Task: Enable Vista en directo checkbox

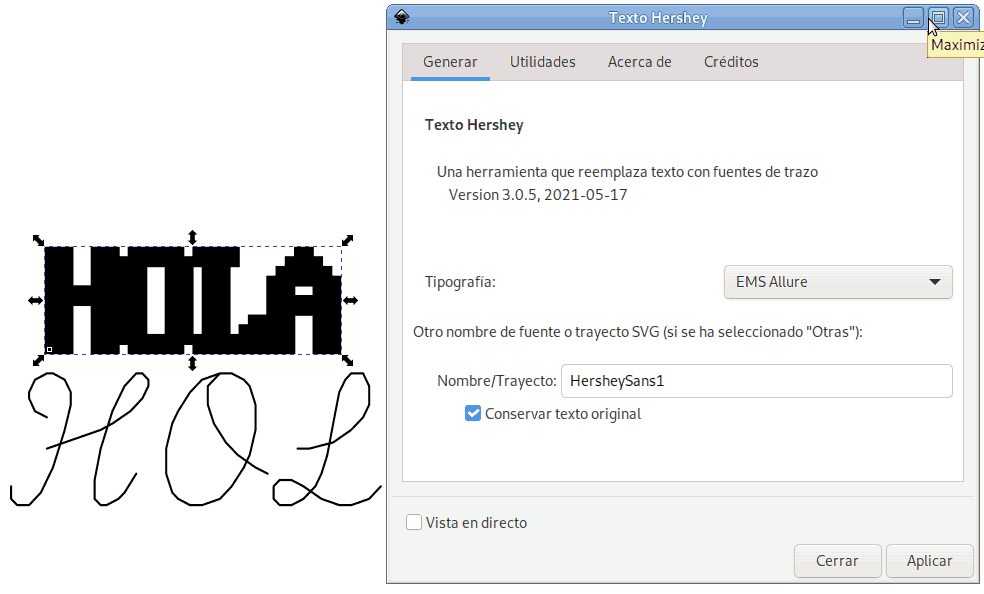Action: [x=414, y=522]
